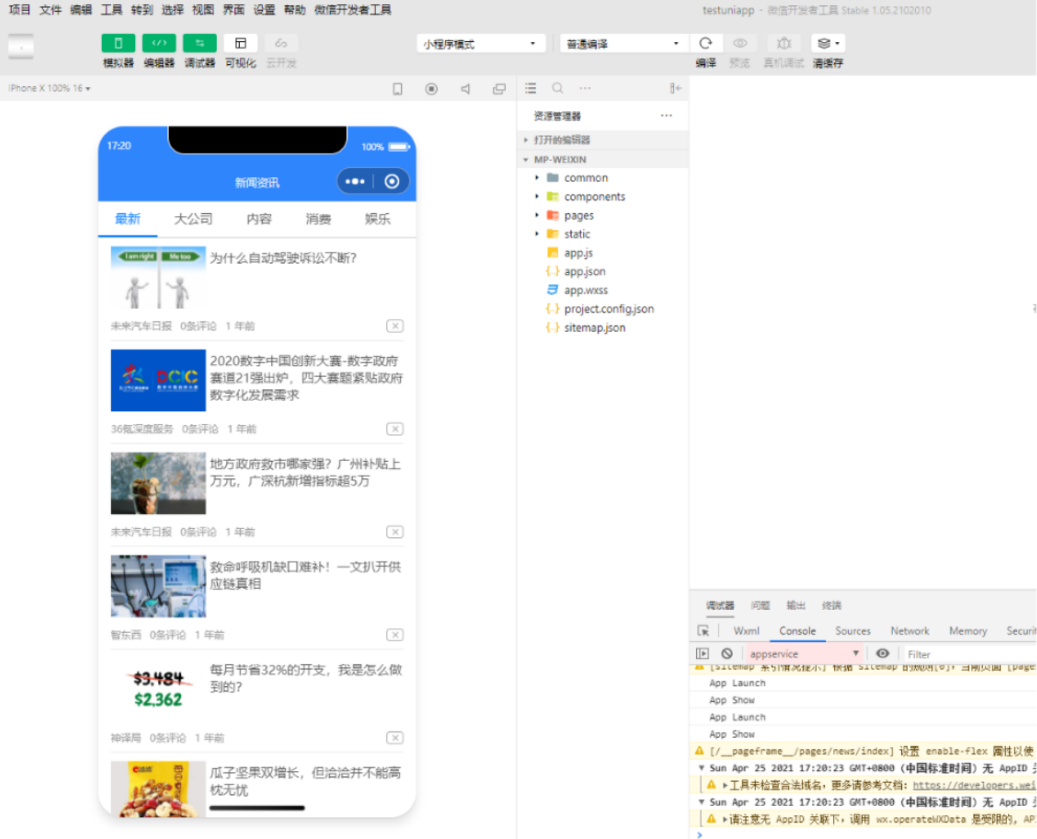1037x839 pixels.
Task: Toggle the simulator (模拟器) panel button
Action: pyautogui.click(x=118, y=44)
